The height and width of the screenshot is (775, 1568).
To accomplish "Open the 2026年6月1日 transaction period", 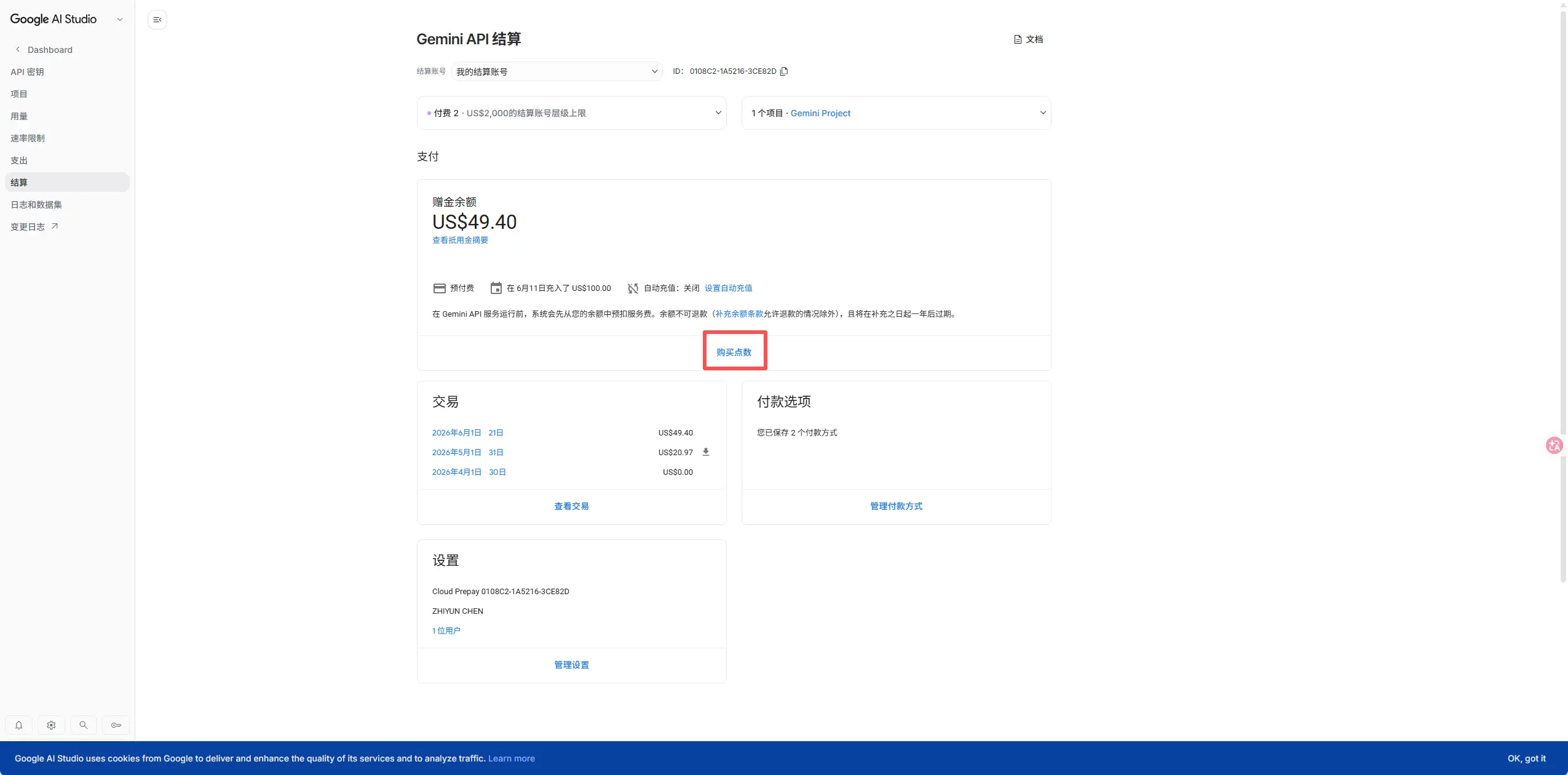I will [x=468, y=433].
